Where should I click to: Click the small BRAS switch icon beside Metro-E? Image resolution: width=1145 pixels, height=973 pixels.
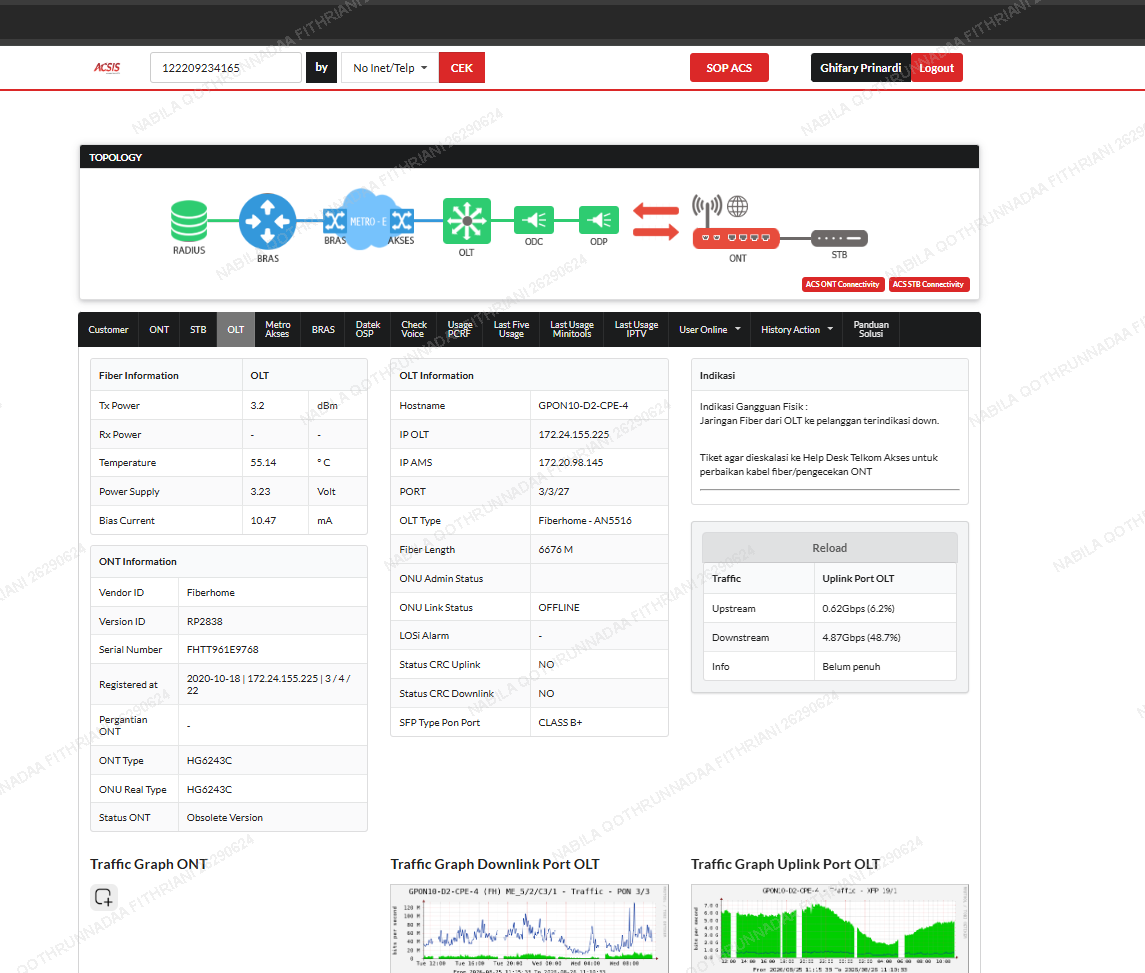coord(334,221)
